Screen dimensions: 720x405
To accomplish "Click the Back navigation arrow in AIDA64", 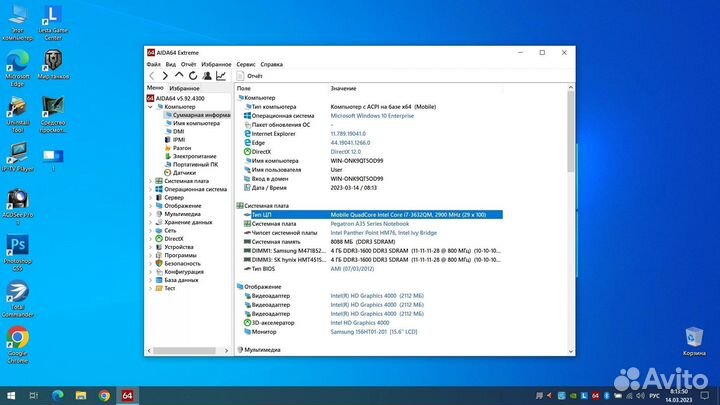I will pyautogui.click(x=152, y=76).
